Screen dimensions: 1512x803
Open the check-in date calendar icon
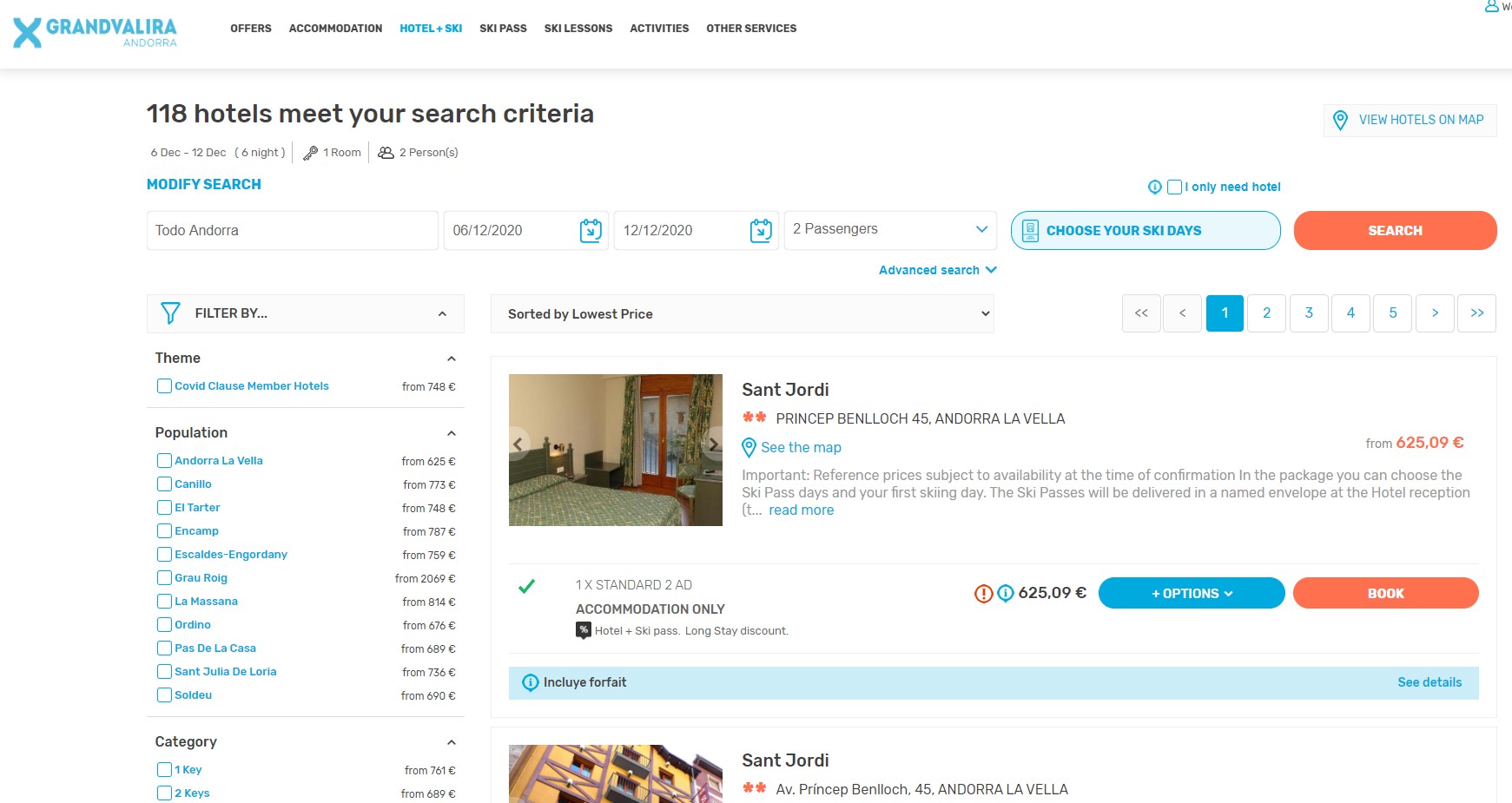[x=591, y=231]
